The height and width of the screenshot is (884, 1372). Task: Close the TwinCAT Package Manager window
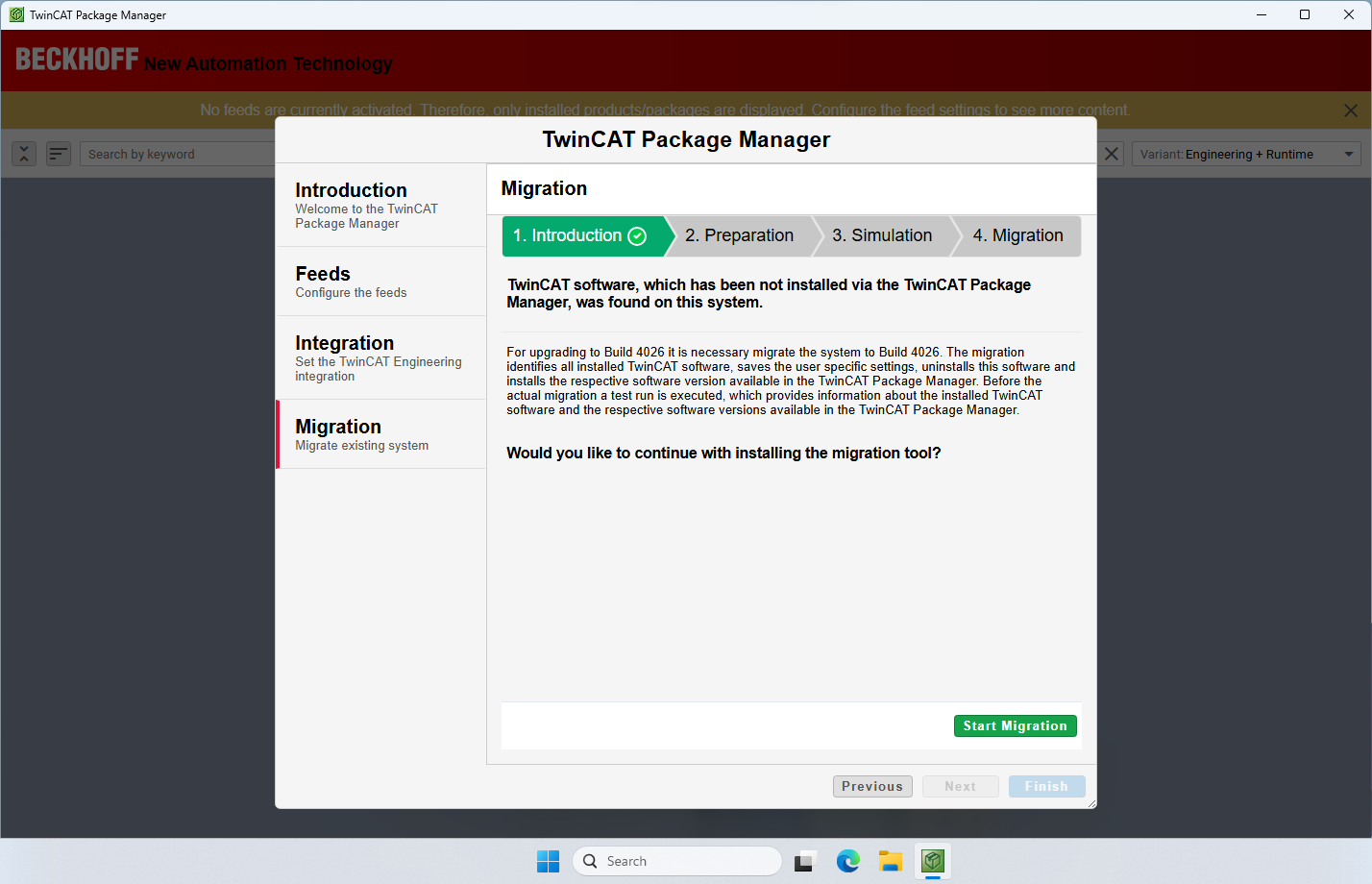click(1349, 14)
